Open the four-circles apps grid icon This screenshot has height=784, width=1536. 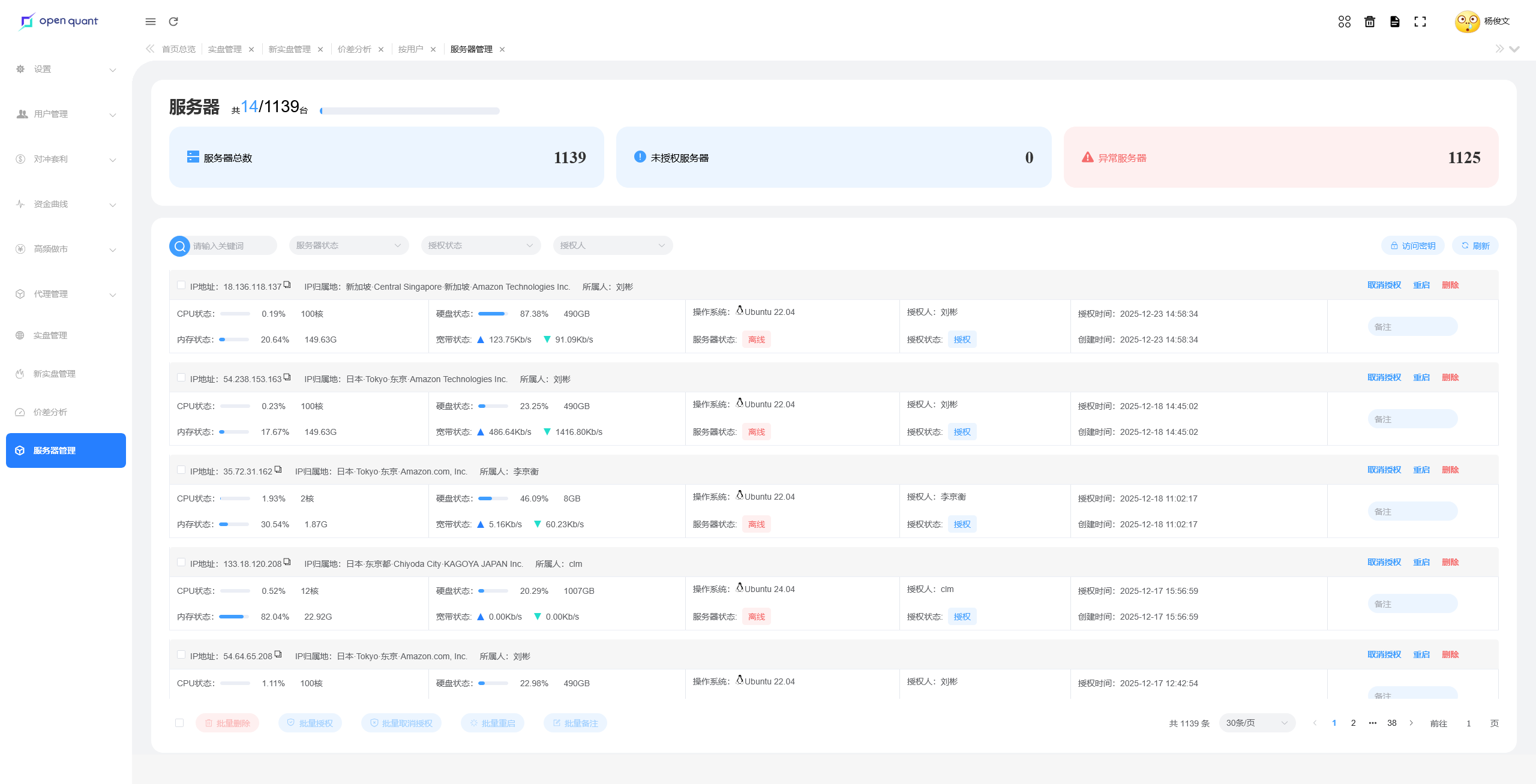click(x=1344, y=22)
